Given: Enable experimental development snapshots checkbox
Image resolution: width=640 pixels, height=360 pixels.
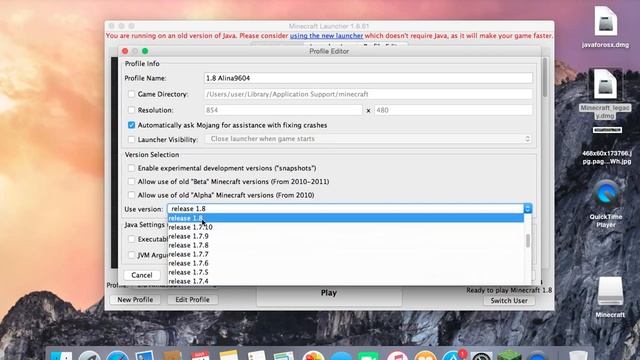Looking at the screenshot, I should [x=131, y=168].
